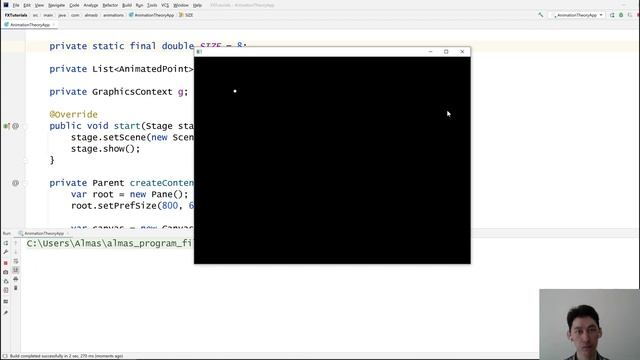Toggle scroll to end in console

click(16, 270)
